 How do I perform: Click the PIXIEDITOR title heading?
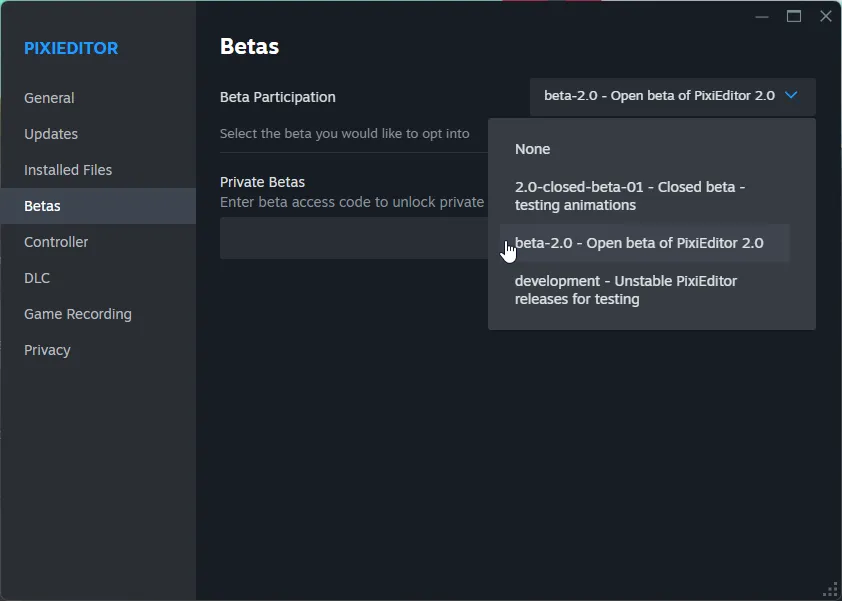[x=71, y=48]
